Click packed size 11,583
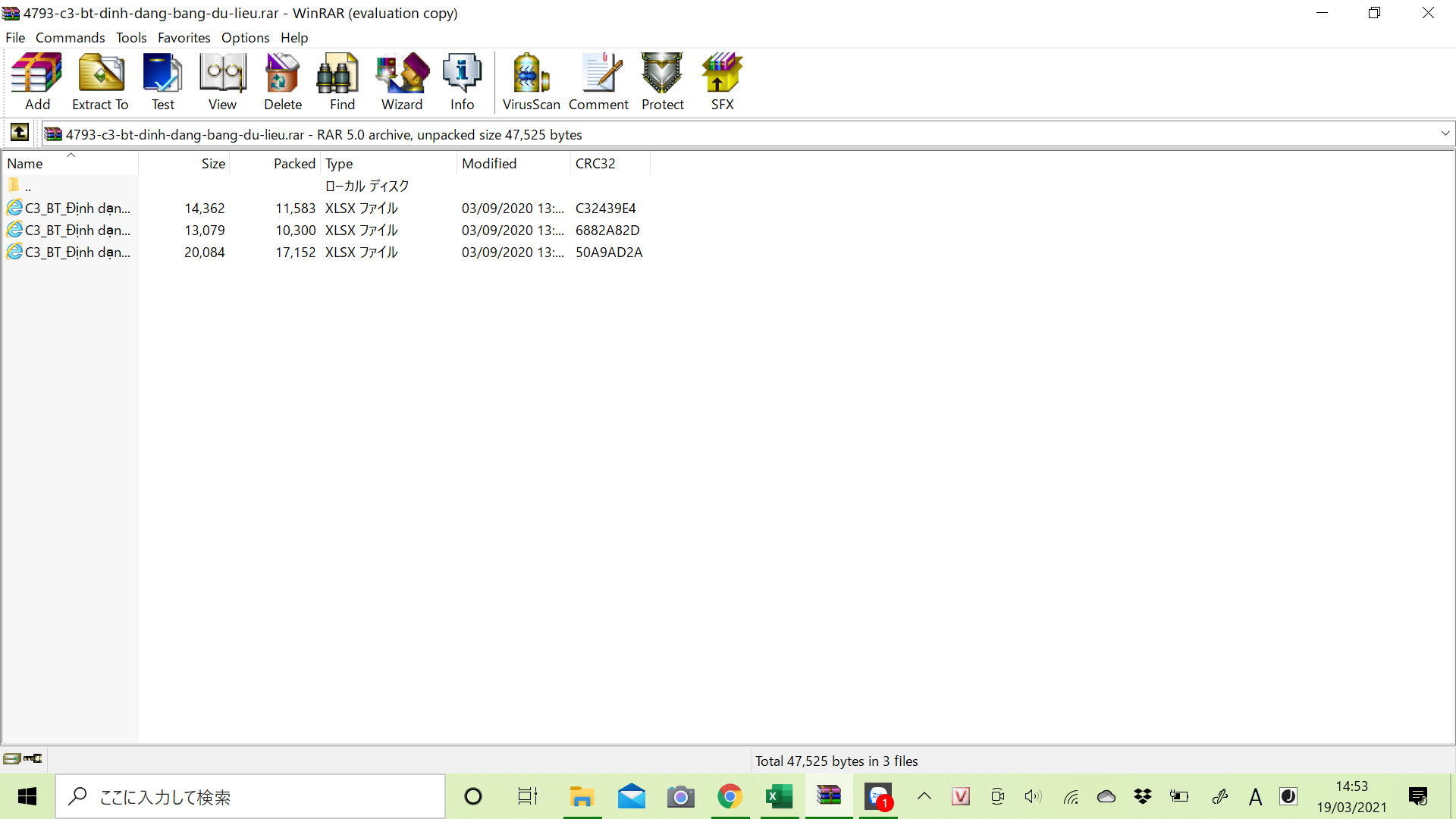Image resolution: width=1456 pixels, height=819 pixels. click(x=295, y=208)
